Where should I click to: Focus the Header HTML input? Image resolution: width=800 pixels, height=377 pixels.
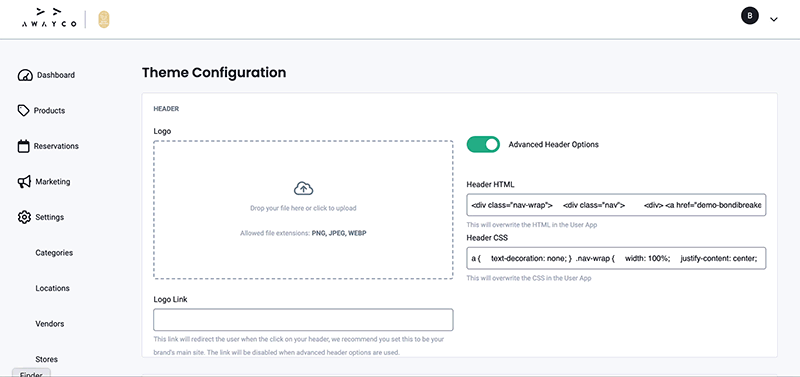[616, 205]
